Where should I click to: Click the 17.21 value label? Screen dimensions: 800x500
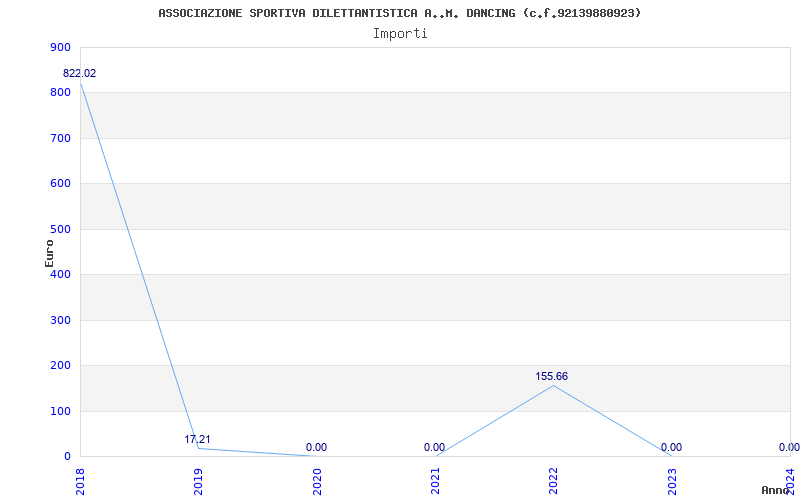[197, 439]
